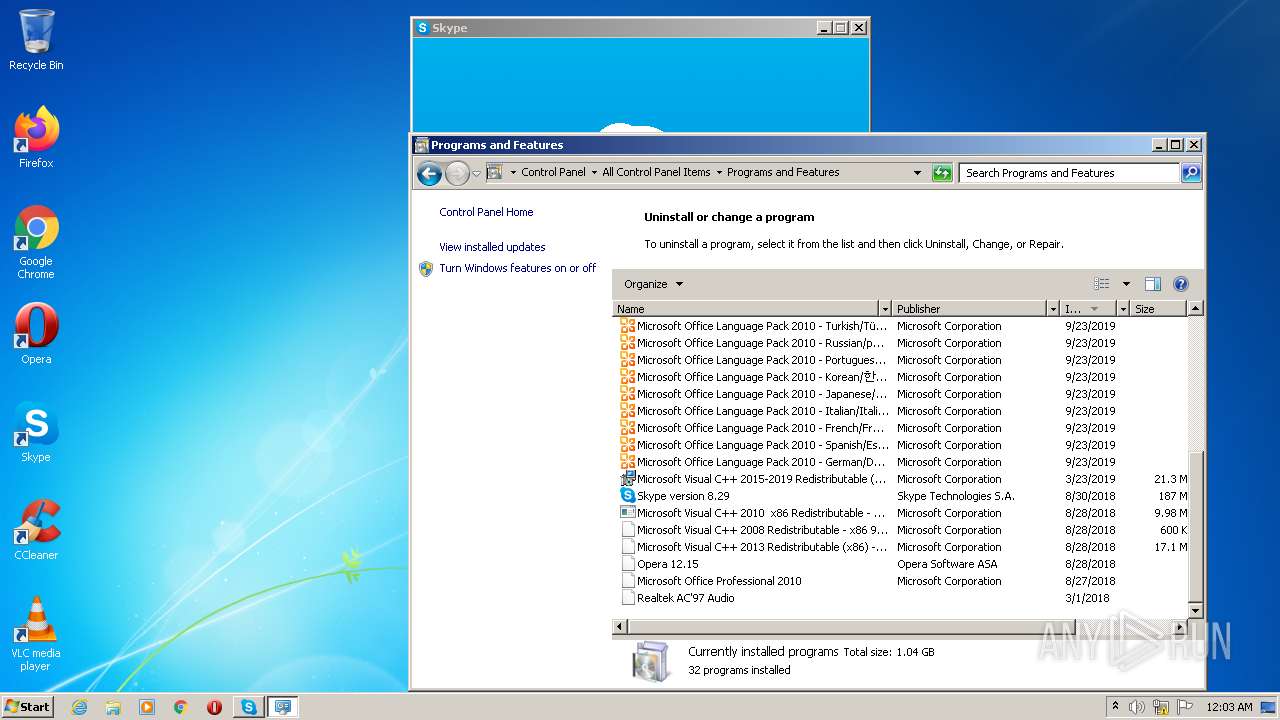The image size is (1280, 720).
Task: Open Control Panel Home link
Action: pyautogui.click(x=486, y=212)
